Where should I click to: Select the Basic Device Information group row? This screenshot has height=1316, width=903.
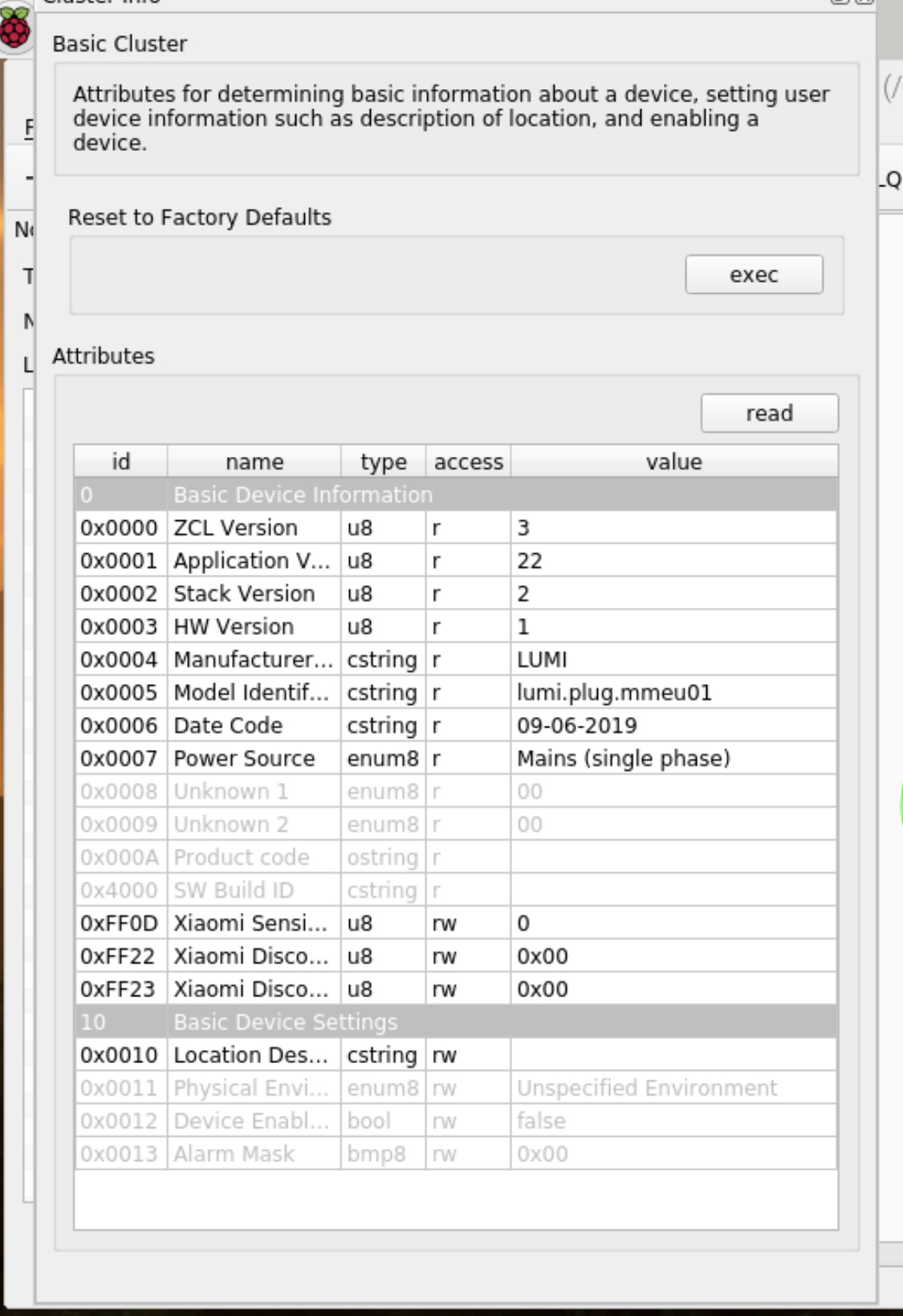[x=455, y=495]
